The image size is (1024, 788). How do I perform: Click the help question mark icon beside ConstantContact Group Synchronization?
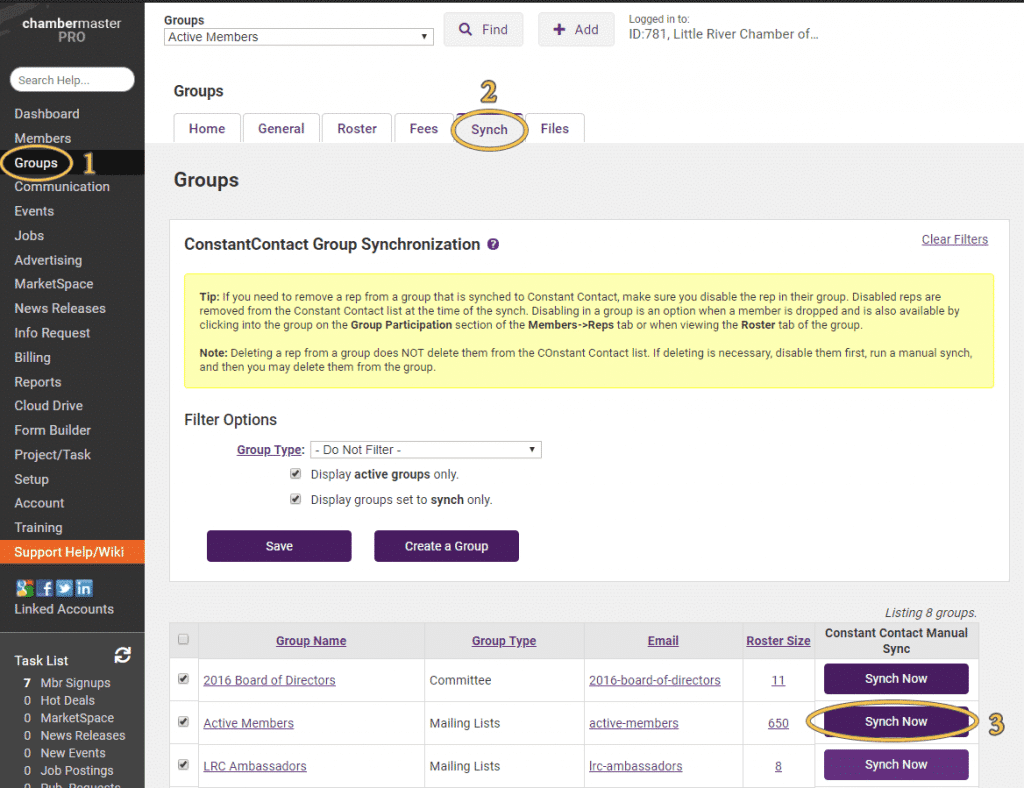tap(493, 244)
